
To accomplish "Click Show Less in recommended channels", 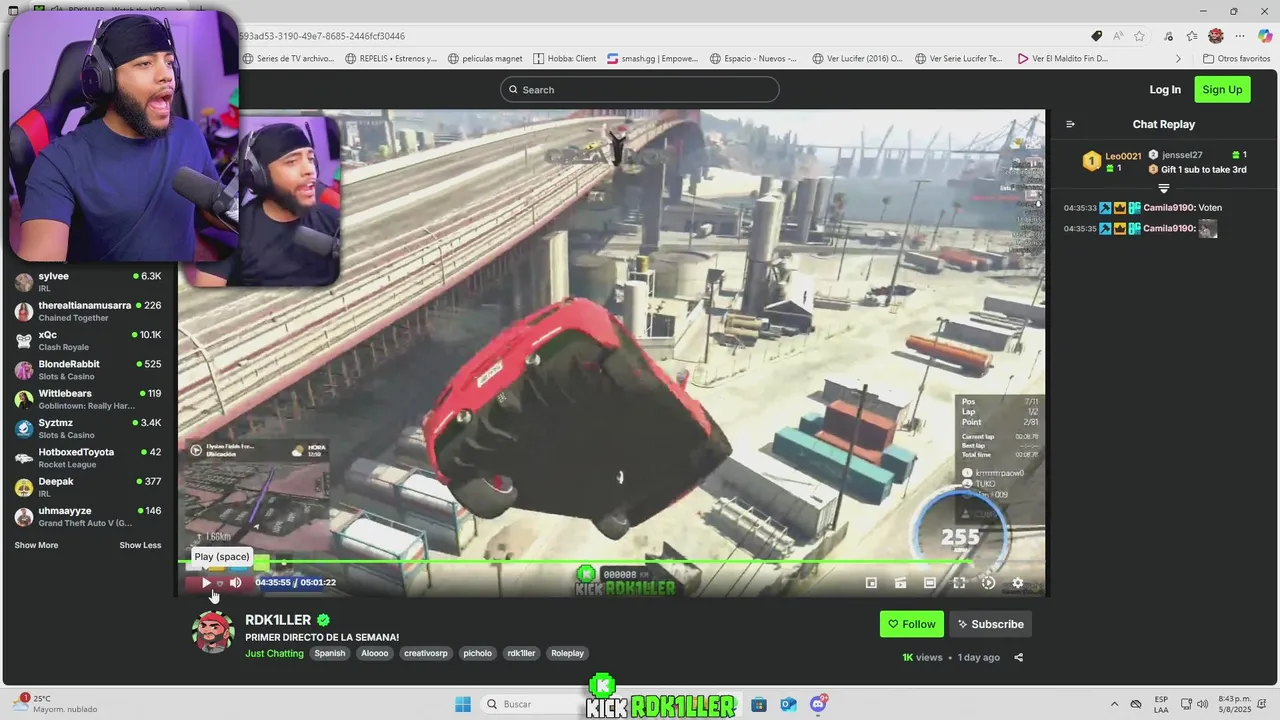I will point(140,545).
